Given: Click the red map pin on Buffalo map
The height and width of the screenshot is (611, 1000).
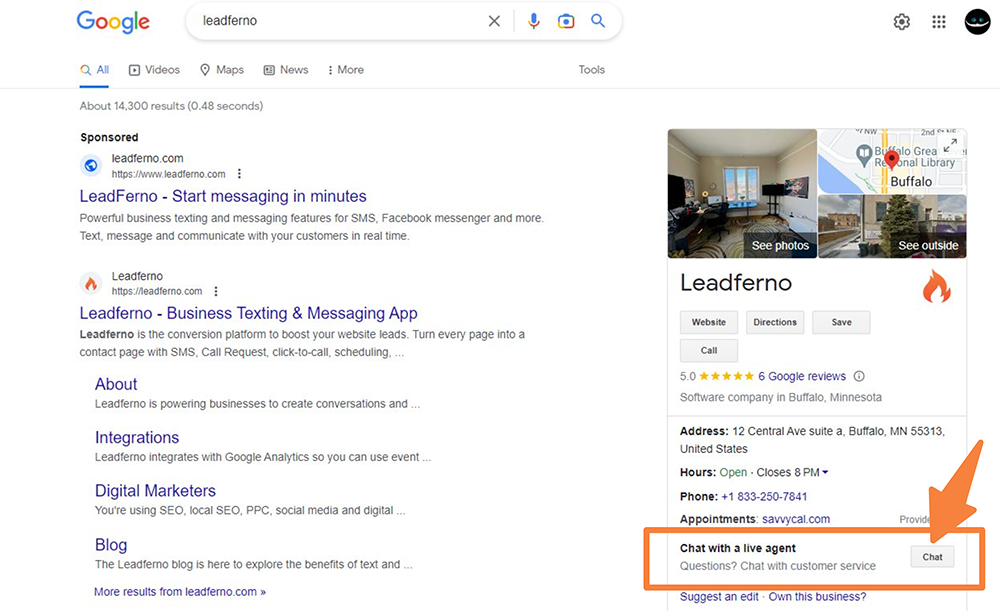Looking at the screenshot, I should (x=892, y=159).
